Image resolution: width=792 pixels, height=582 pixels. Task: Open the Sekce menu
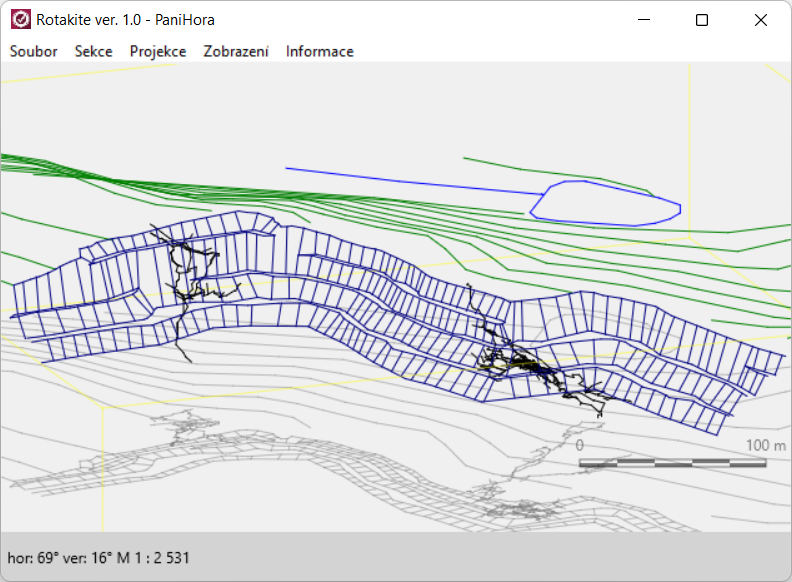(x=93, y=52)
